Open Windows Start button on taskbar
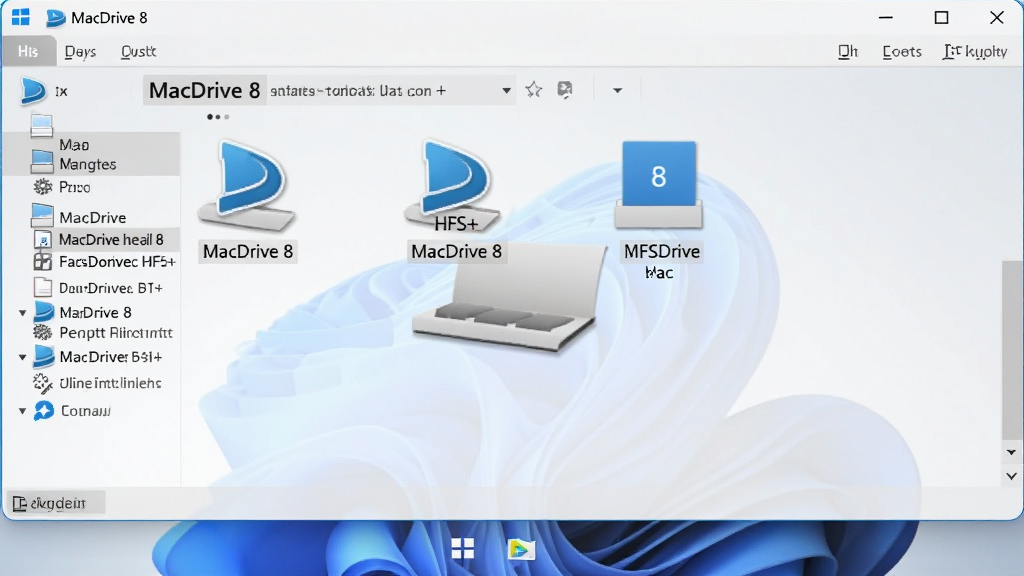Screen dimensions: 1024x576 462,549
